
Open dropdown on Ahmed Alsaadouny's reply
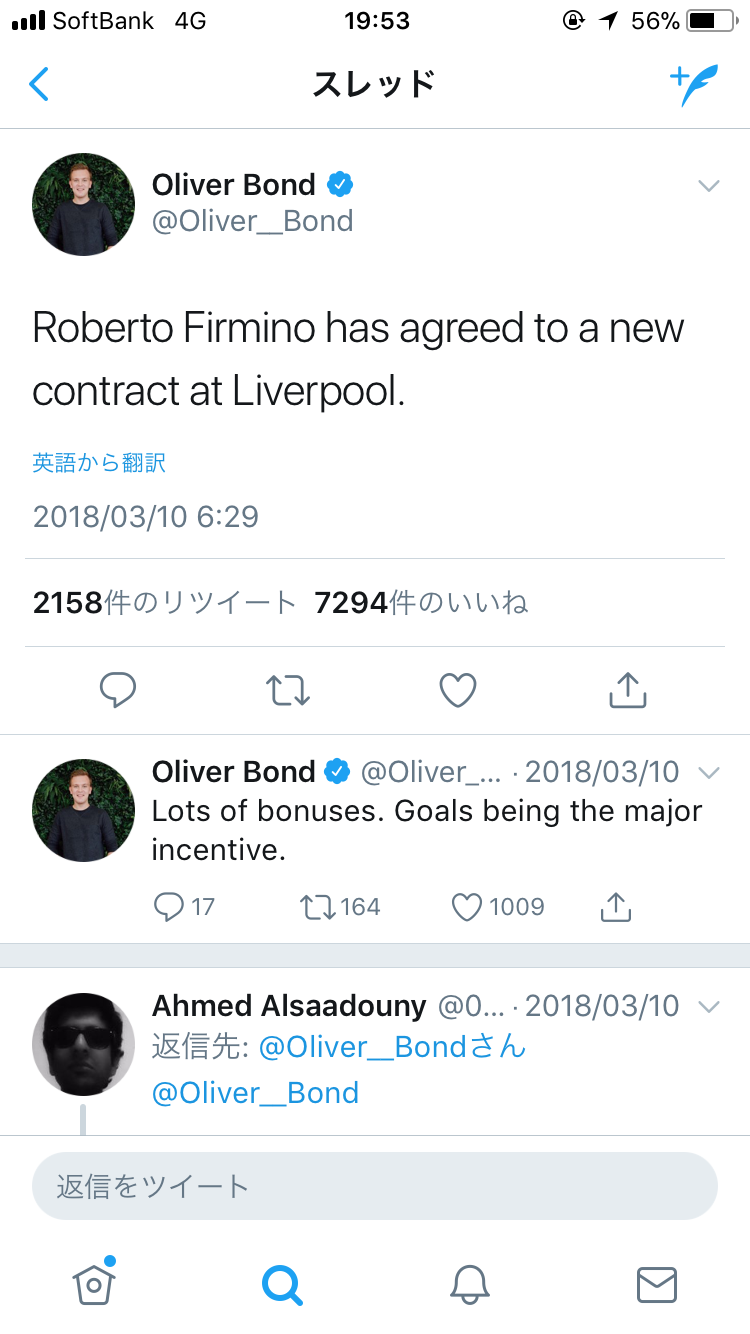(709, 1007)
